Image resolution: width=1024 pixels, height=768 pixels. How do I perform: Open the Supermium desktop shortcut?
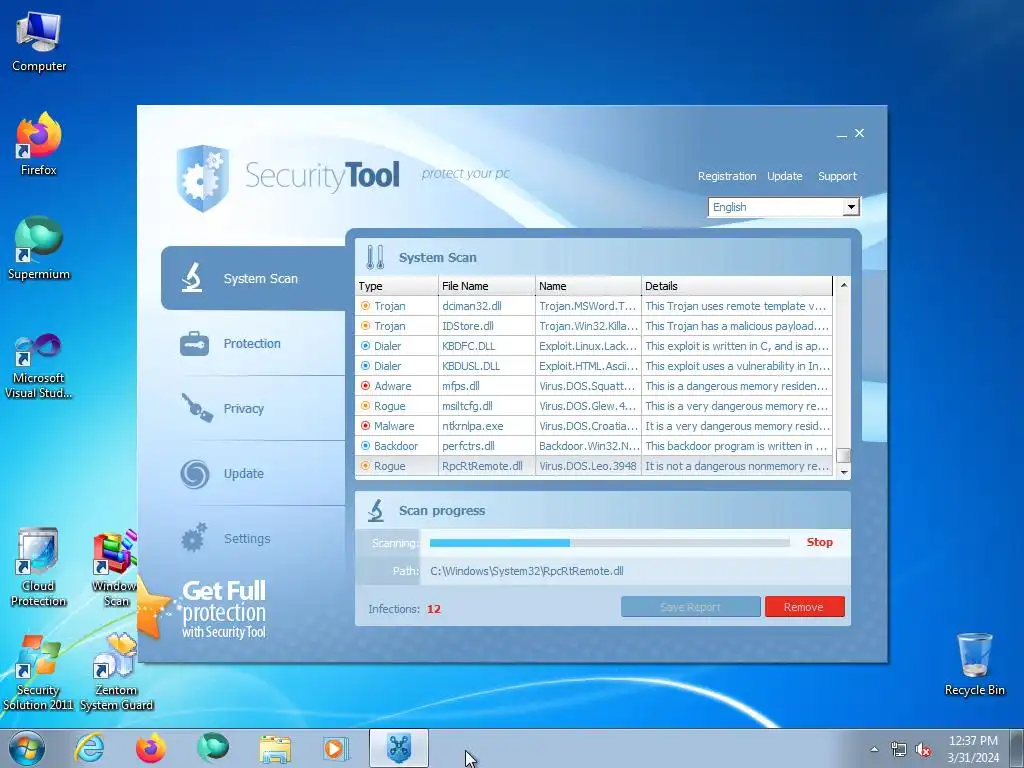[x=39, y=249]
